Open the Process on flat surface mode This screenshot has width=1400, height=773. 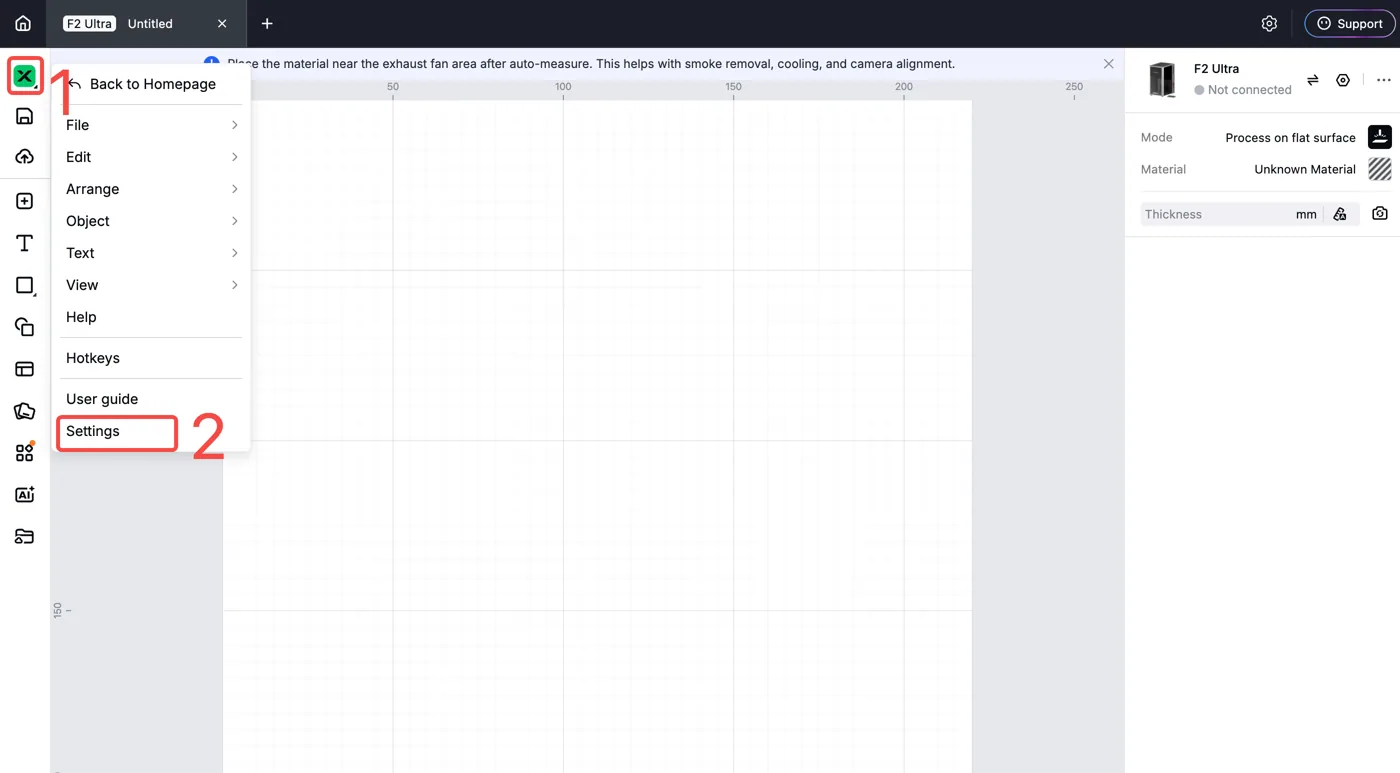coord(1290,138)
